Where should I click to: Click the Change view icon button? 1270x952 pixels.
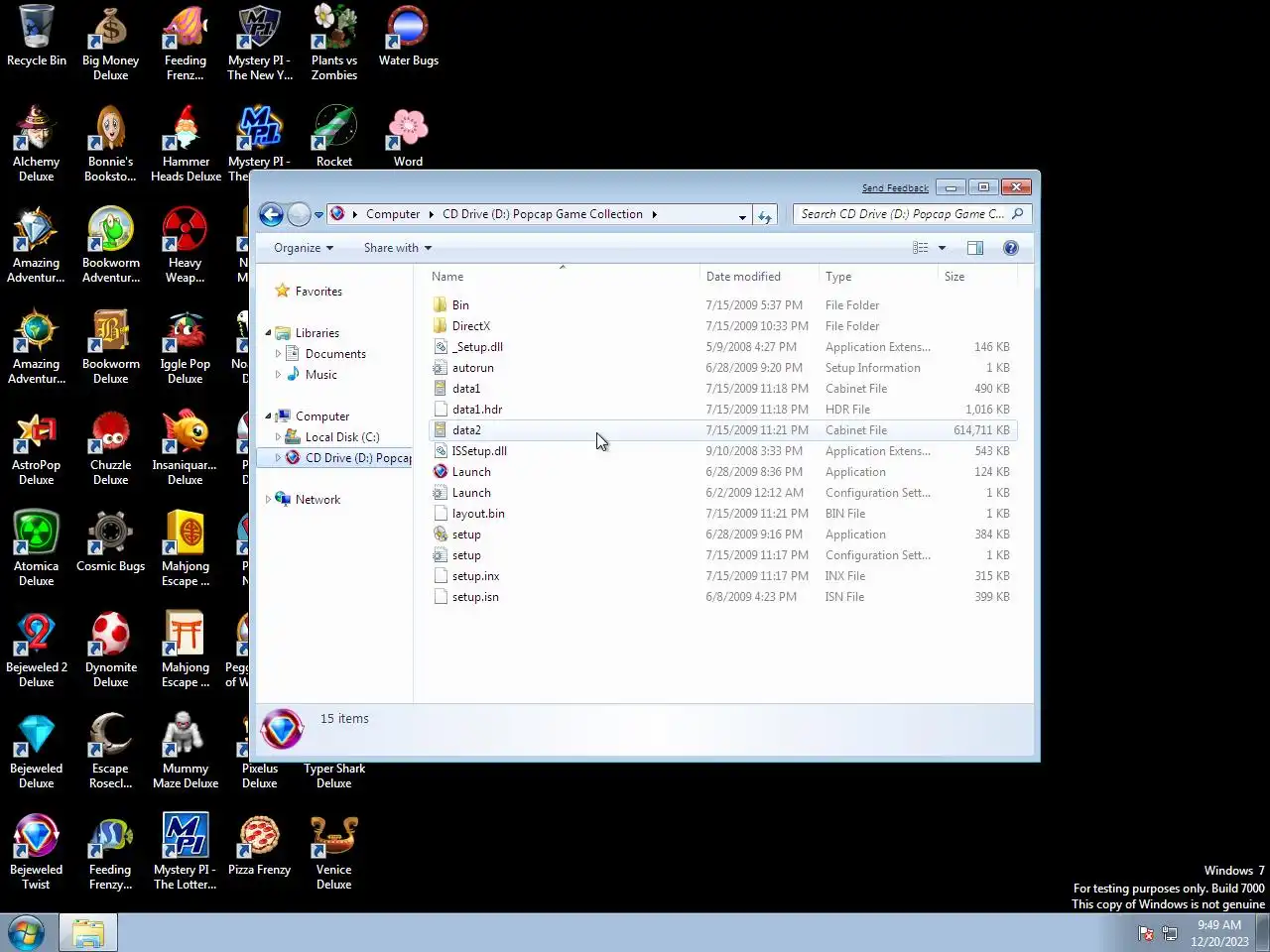click(x=921, y=248)
